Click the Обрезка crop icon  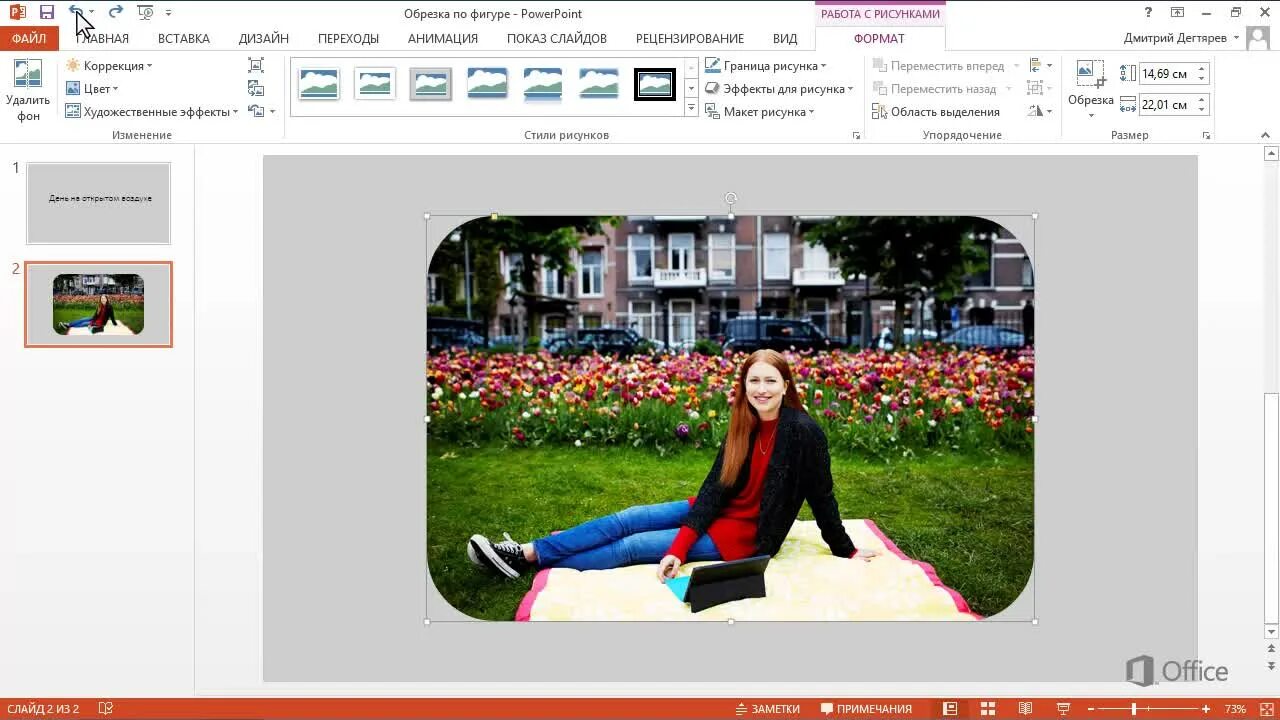(x=1090, y=74)
